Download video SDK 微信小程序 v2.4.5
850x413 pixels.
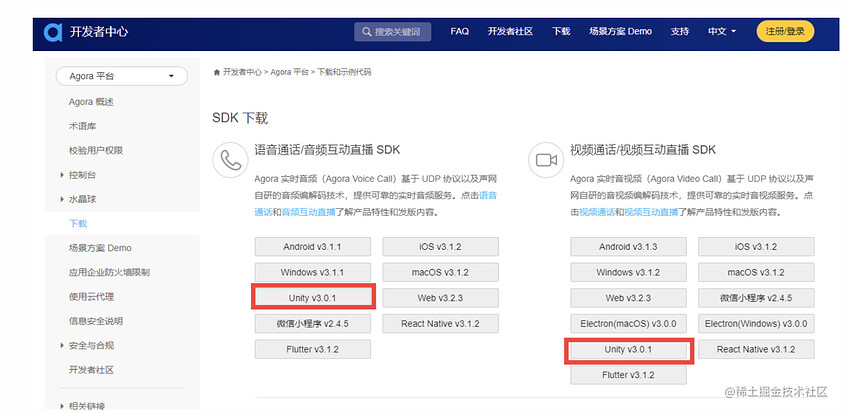[756, 298]
